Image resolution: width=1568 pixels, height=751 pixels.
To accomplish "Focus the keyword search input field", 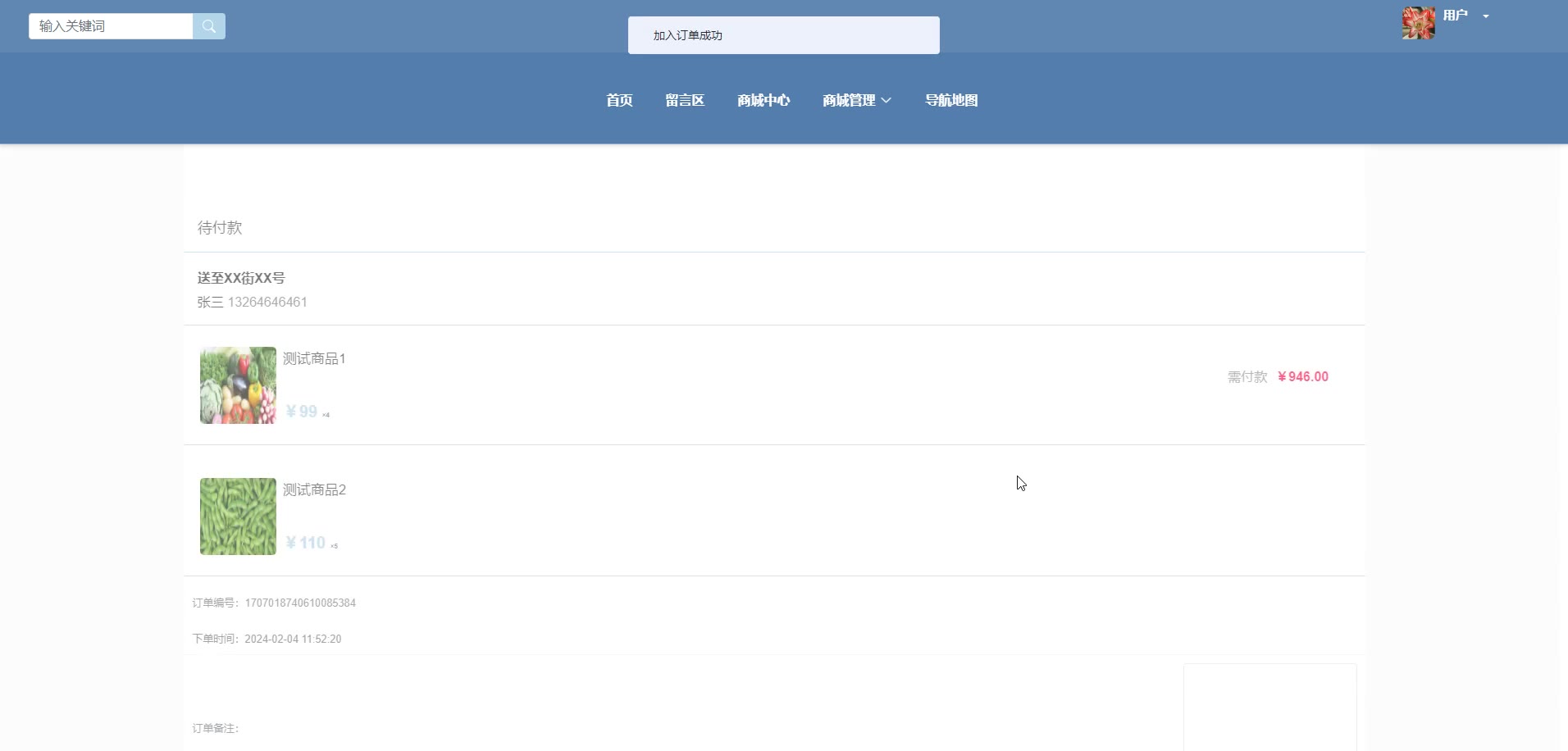I will tap(111, 26).
